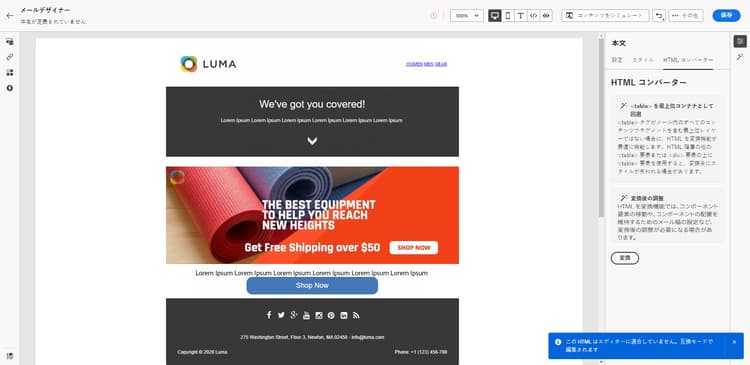750x365 pixels.
Task: Click the 変換 convert button
Action: [625, 258]
